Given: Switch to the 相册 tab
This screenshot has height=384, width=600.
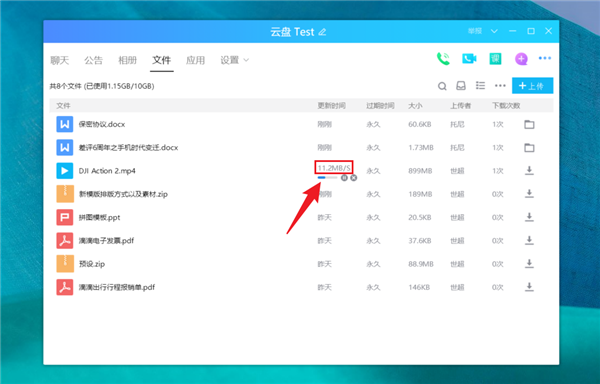Looking at the screenshot, I should click(x=127, y=60).
